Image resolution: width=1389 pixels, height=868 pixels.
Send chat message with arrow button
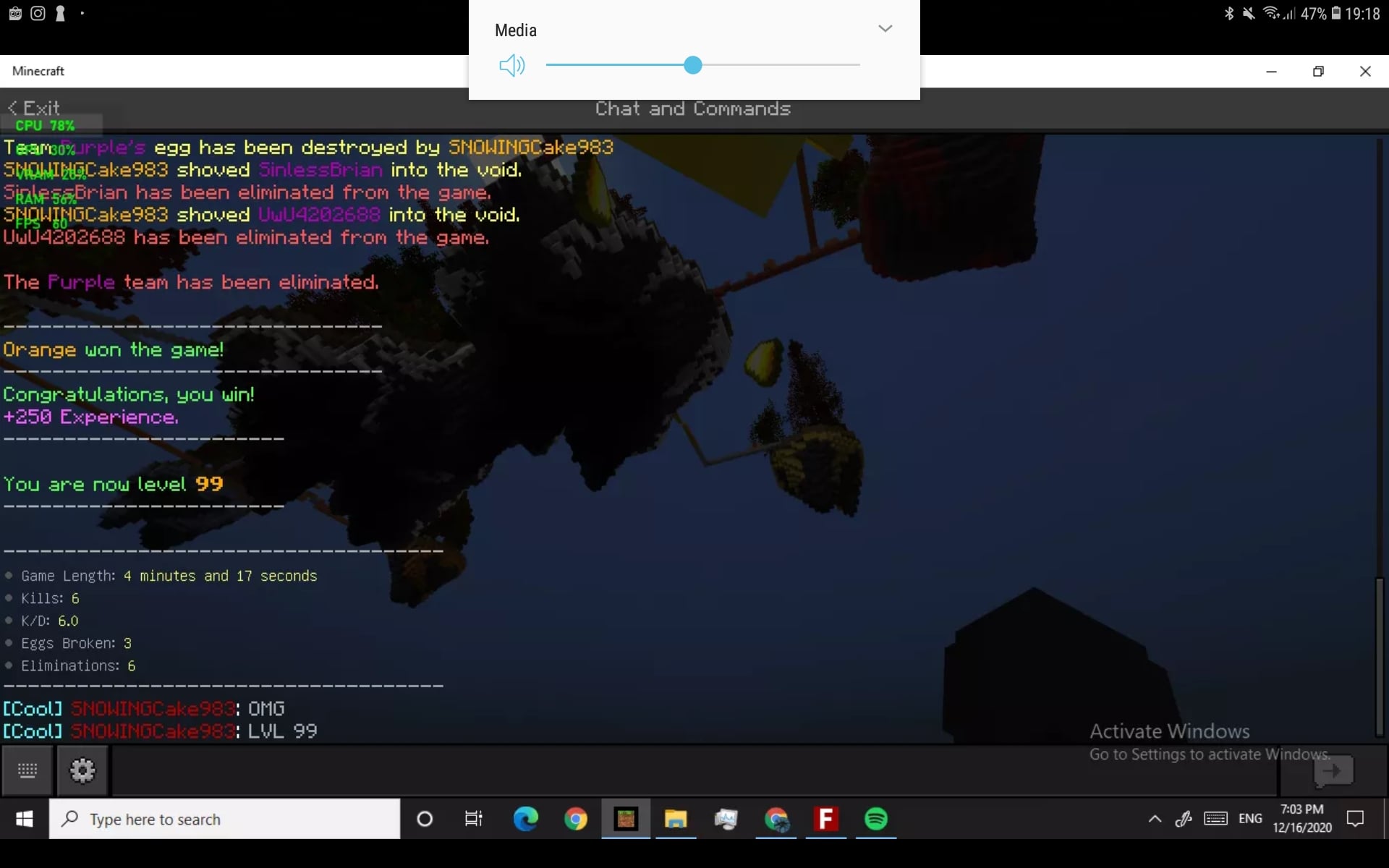[x=1333, y=771]
